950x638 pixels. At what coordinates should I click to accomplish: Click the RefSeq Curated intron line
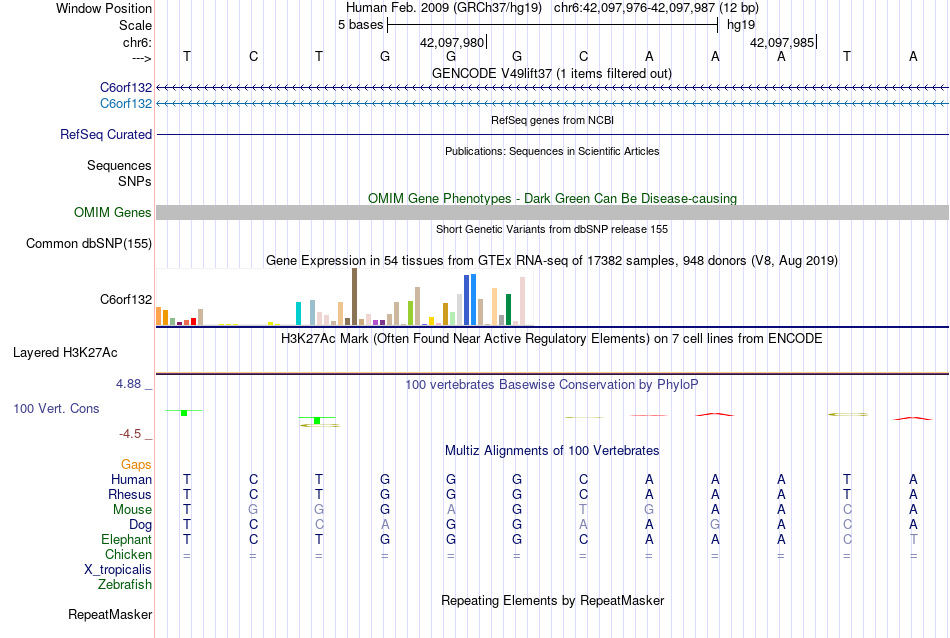point(552,135)
